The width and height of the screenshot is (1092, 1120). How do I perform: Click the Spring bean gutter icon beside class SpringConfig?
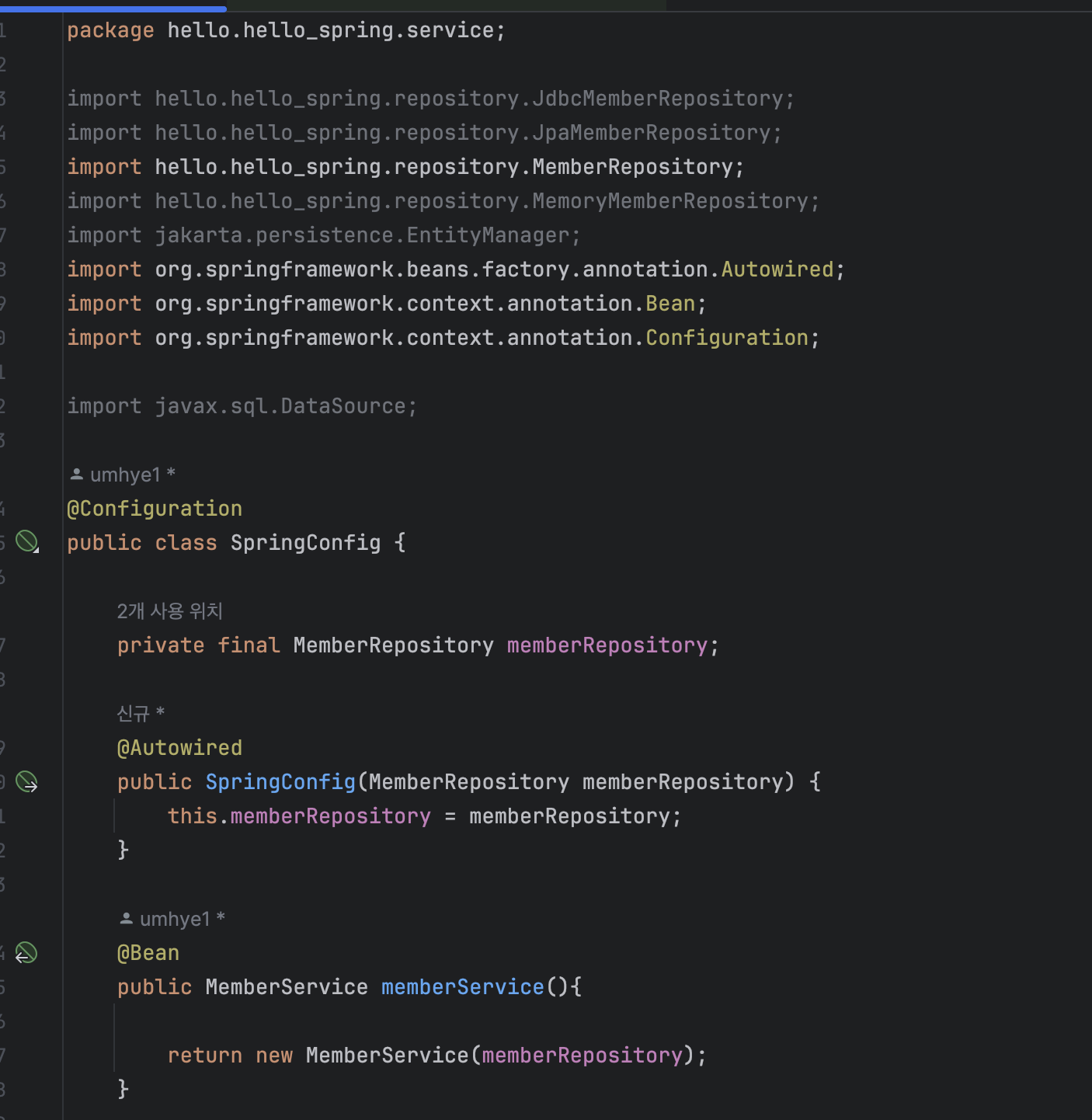[27, 541]
